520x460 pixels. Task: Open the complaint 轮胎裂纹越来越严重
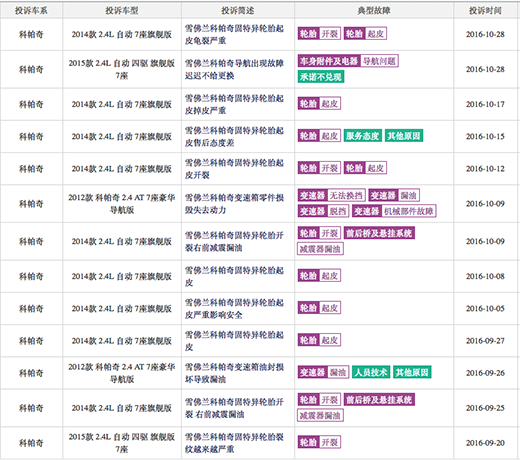234,443
